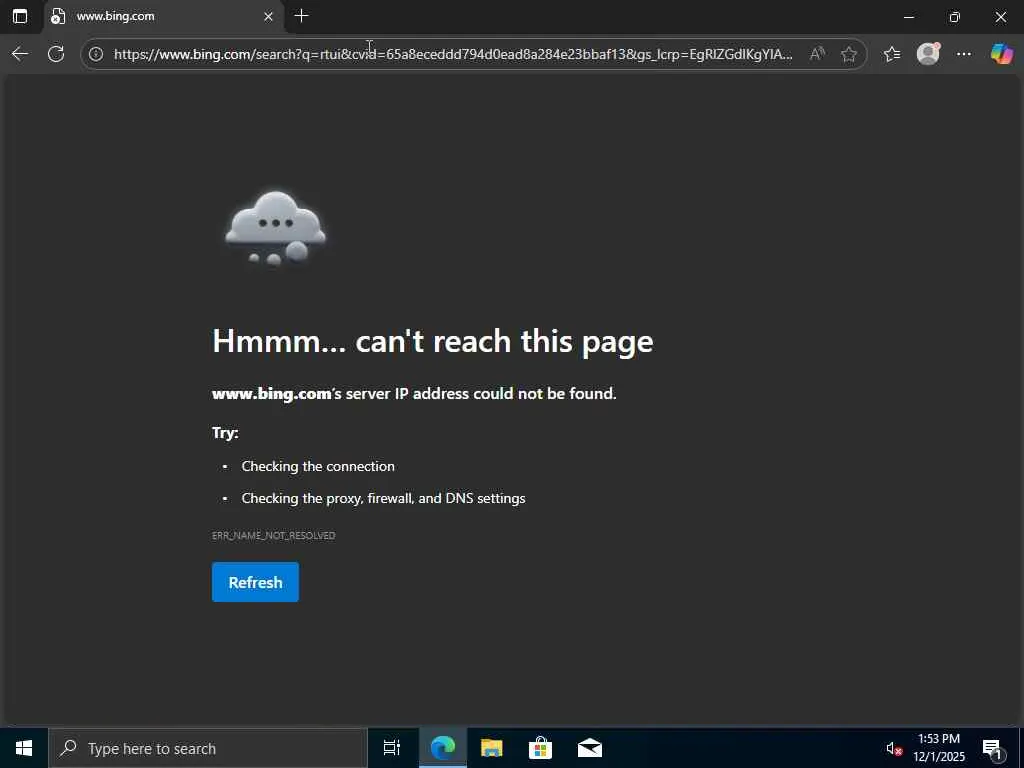Open Task View from the taskbar
The height and width of the screenshot is (768, 1024).
click(392, 748)
